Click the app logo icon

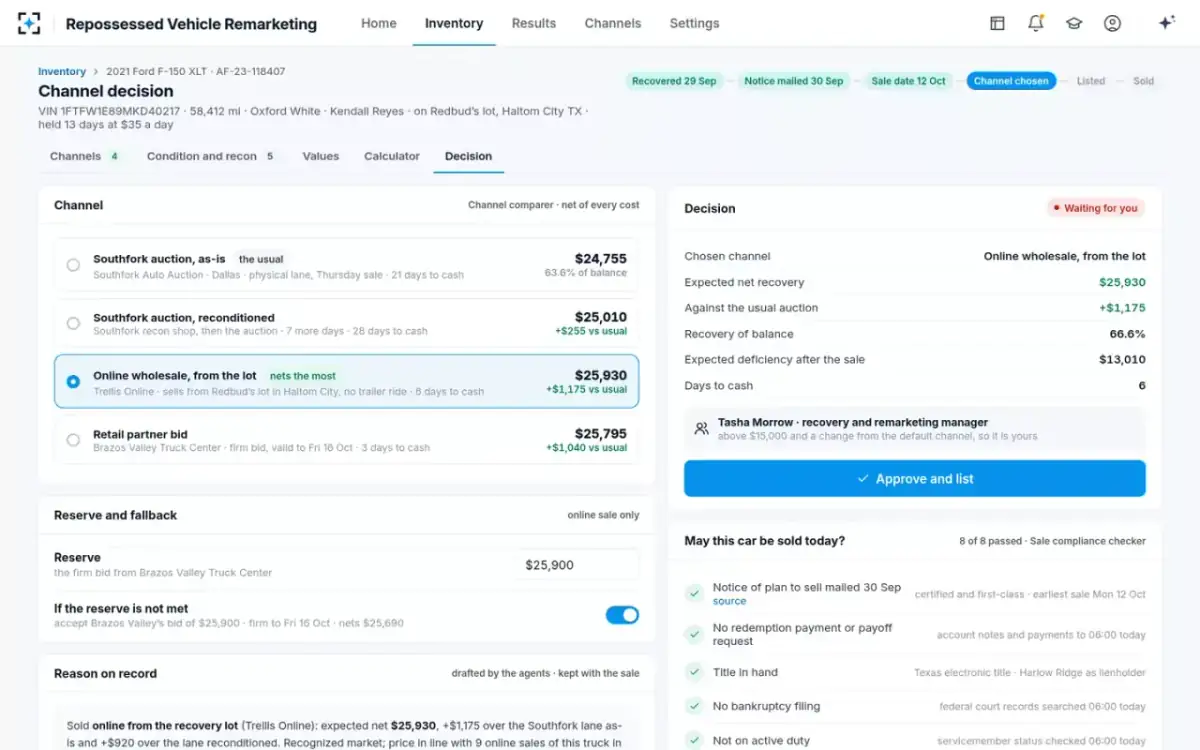click(30, 23)
